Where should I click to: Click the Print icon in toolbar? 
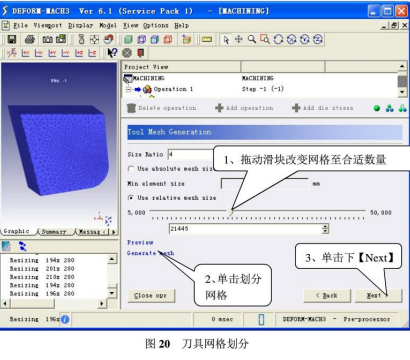click(30, 39)
